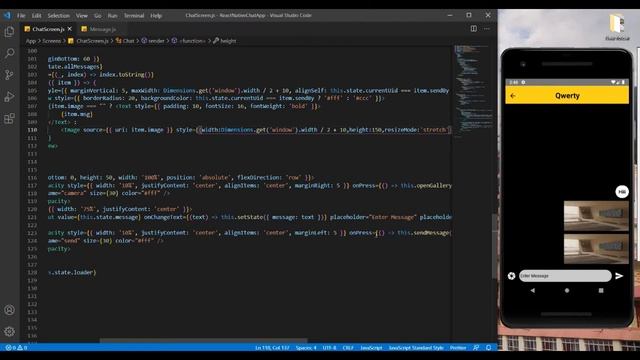This screenshot has width=640, height=360.
Task: Expand the function breadcrumb
Action: (x=189, y=41)
